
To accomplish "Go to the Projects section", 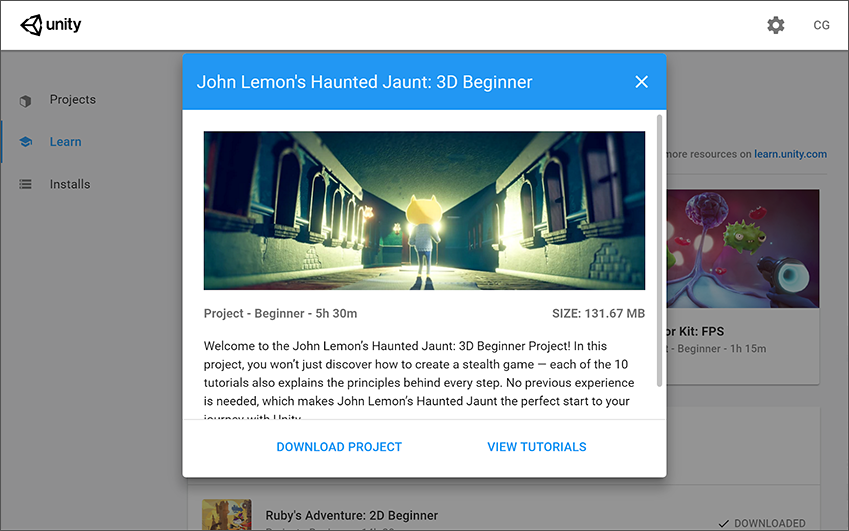I will tap(73, 100).
